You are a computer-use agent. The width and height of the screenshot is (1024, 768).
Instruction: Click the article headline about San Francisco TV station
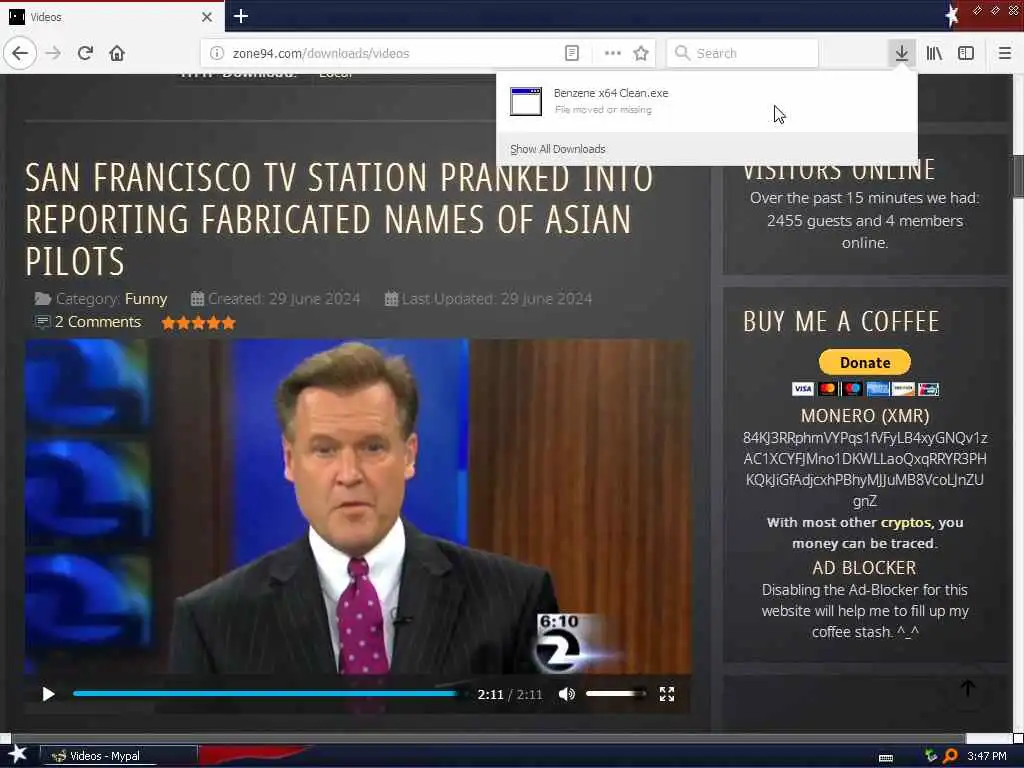(340, 219)
